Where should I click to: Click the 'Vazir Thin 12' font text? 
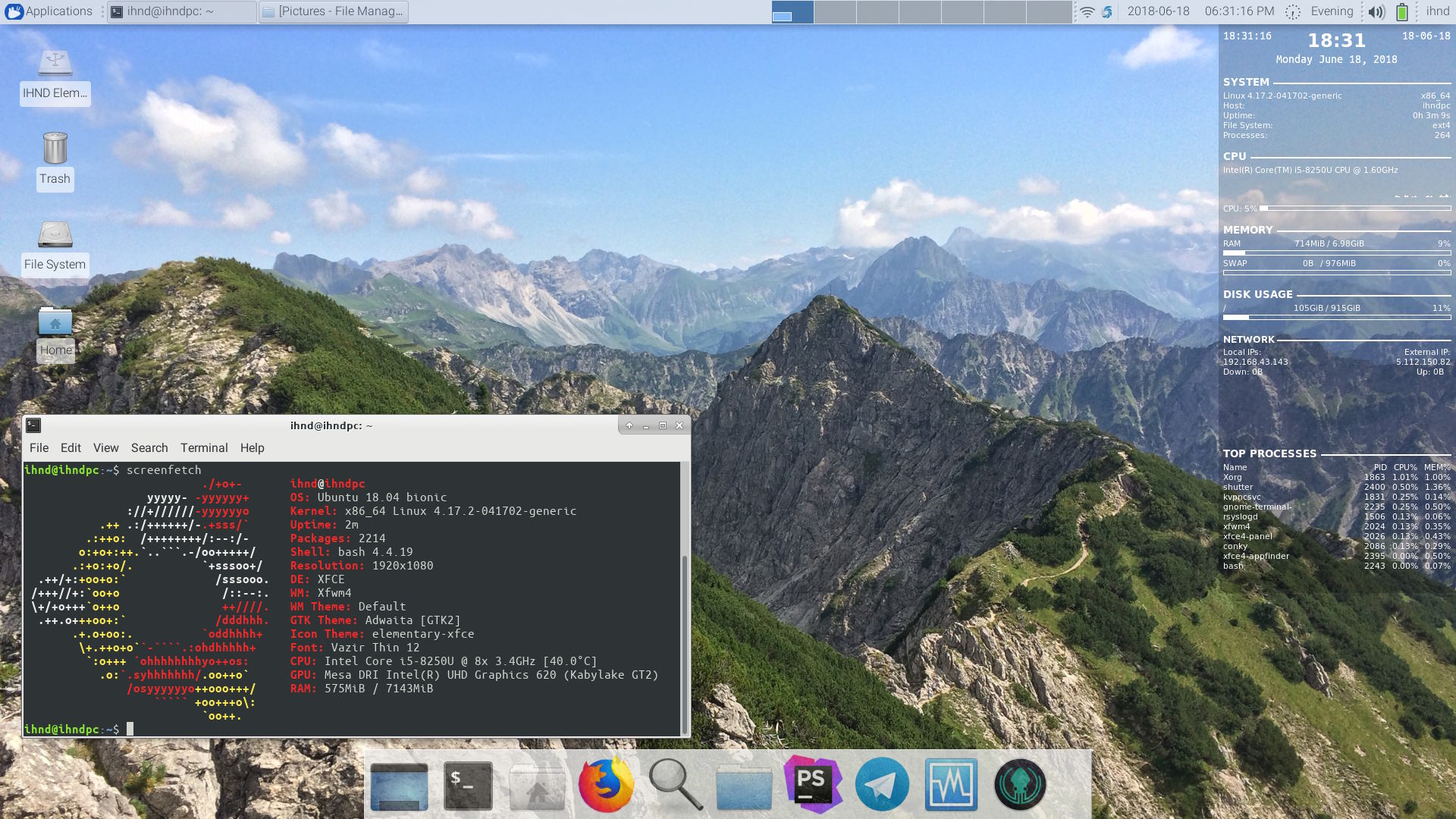pos(375,648)
